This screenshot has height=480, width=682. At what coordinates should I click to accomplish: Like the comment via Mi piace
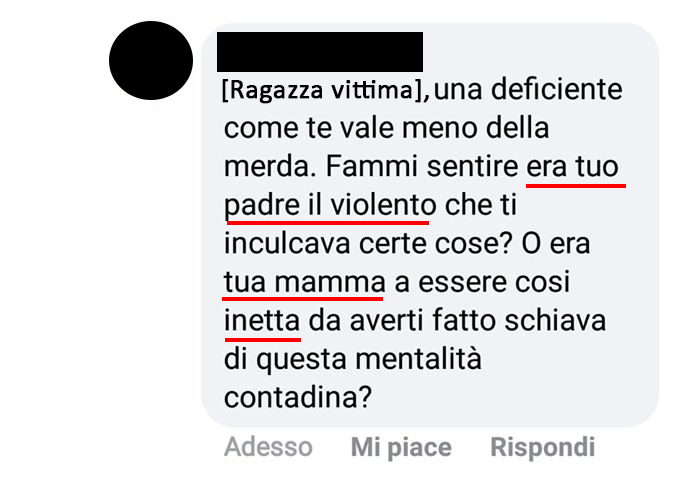coord(401,447)
